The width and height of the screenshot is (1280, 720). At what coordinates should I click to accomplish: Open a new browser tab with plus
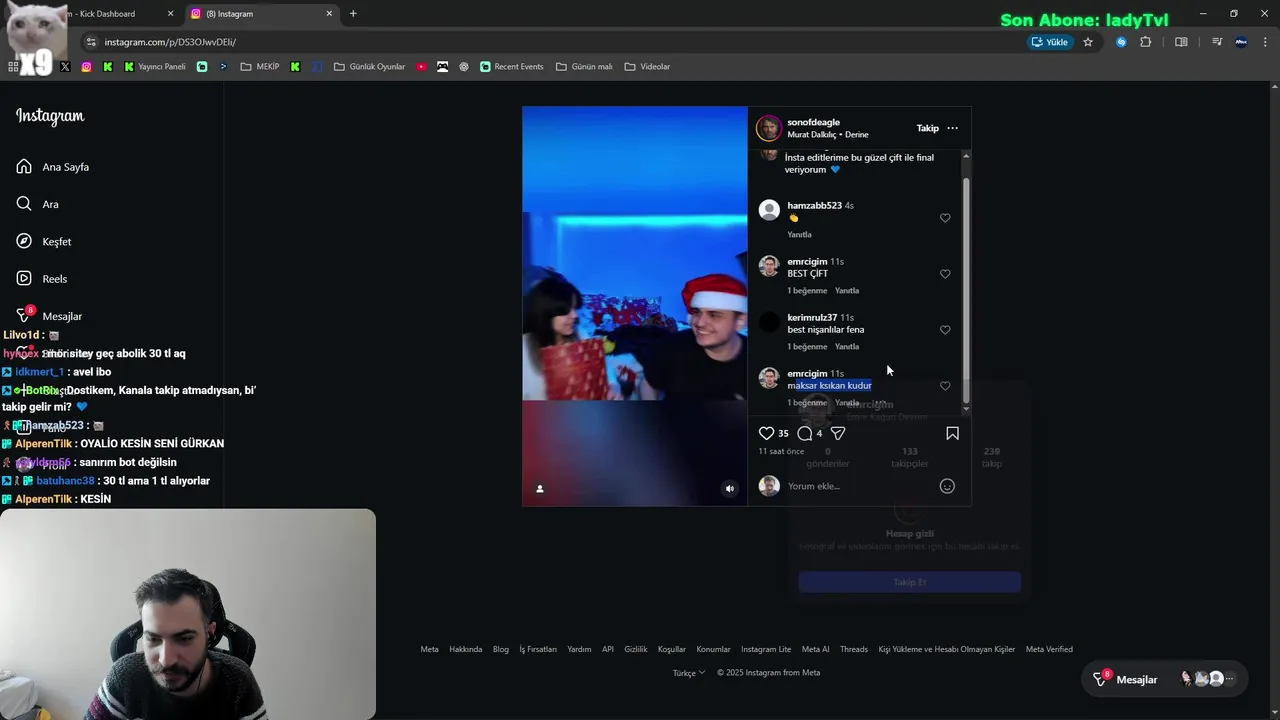[353, 14]
